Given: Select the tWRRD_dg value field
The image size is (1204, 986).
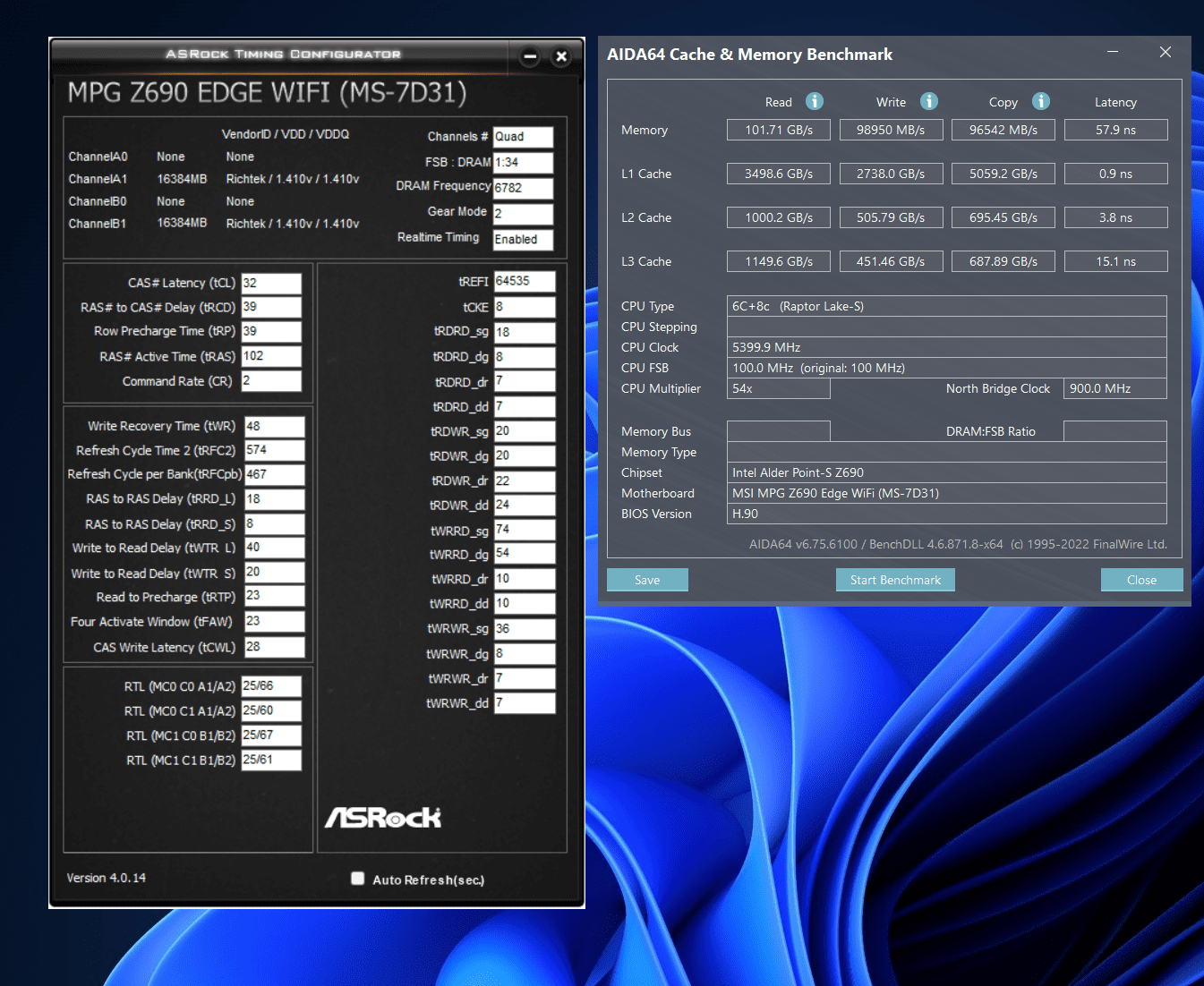Looking at the screenshot, I should pos(525,554).
